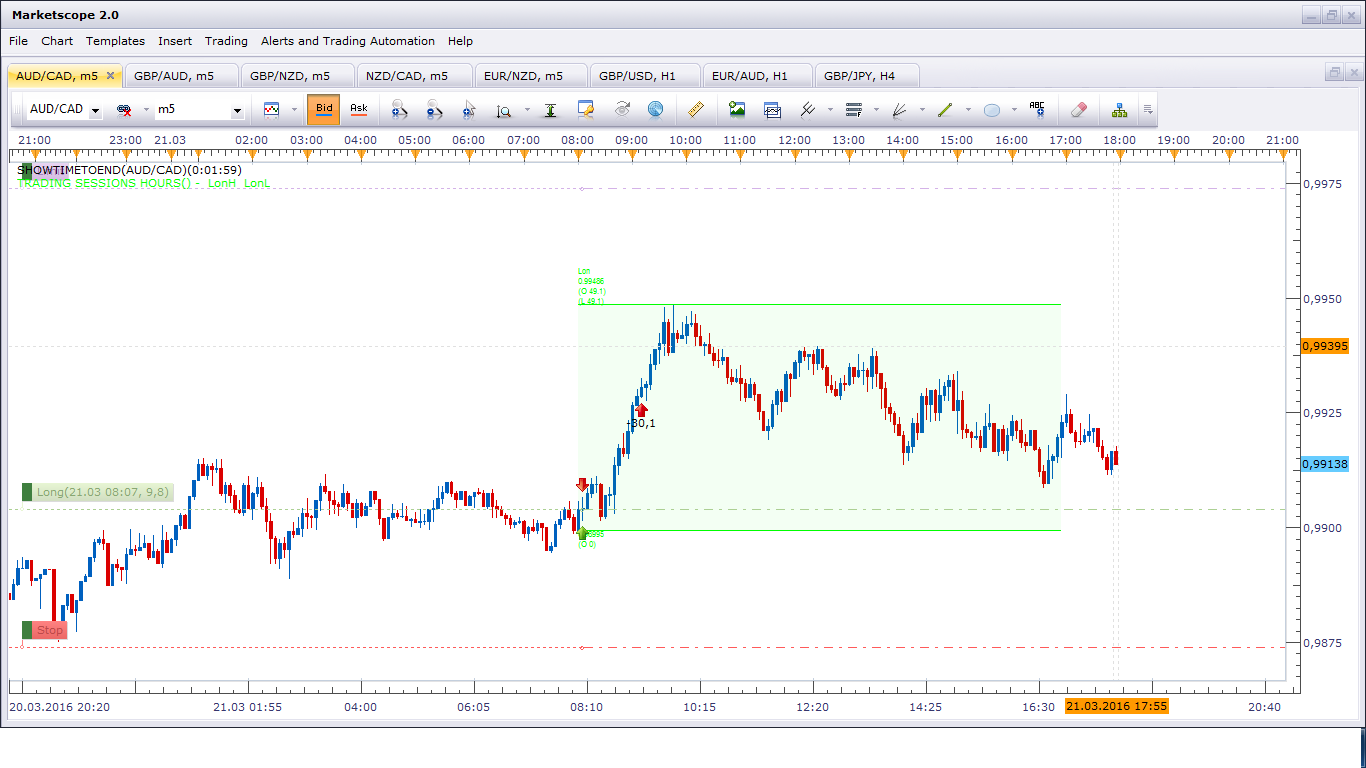This screenshot has height=768, width=1366.
Task: Select the eraser tool
Action: [x=1078, y=109]
